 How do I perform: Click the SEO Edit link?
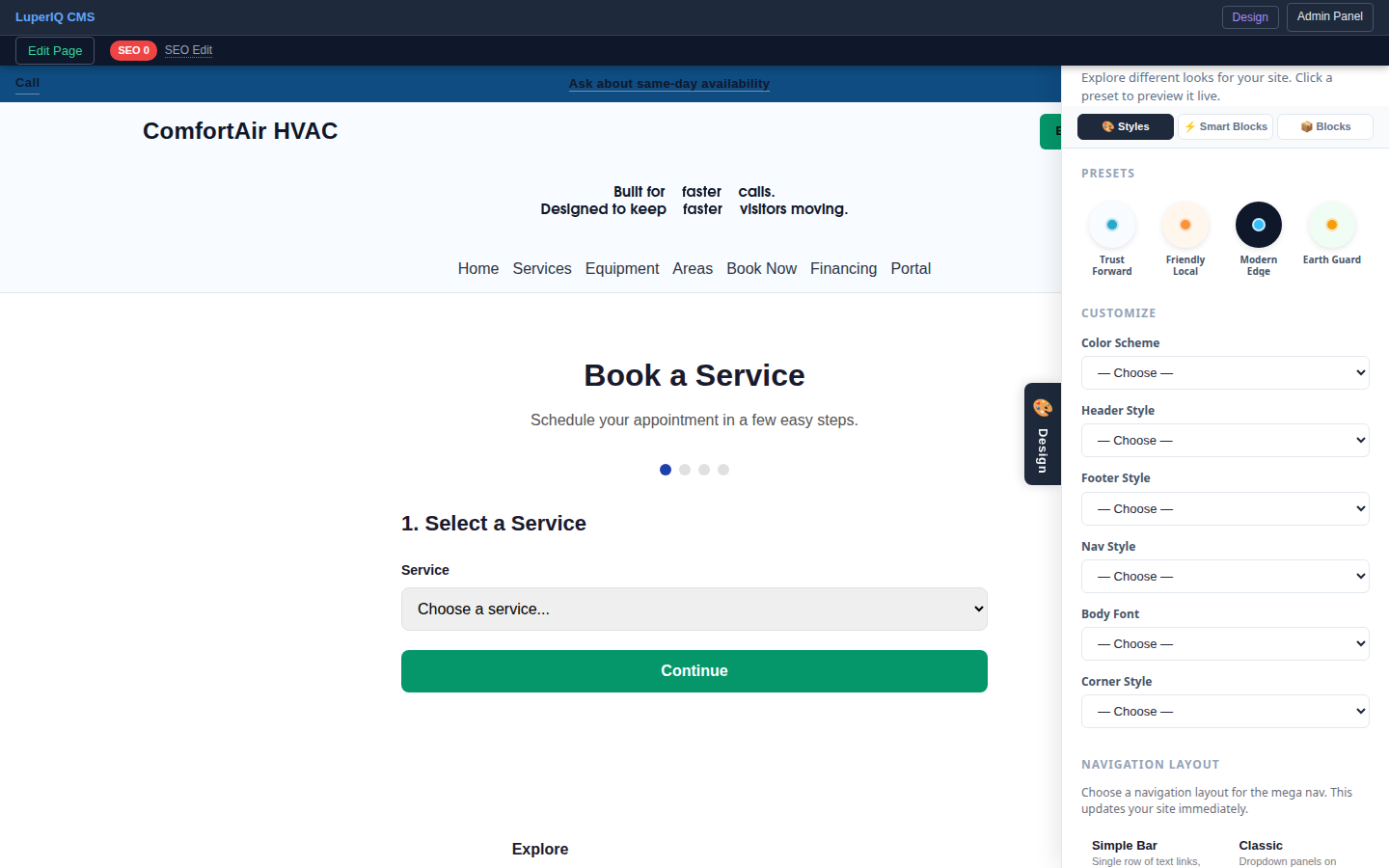coord(188,50)
